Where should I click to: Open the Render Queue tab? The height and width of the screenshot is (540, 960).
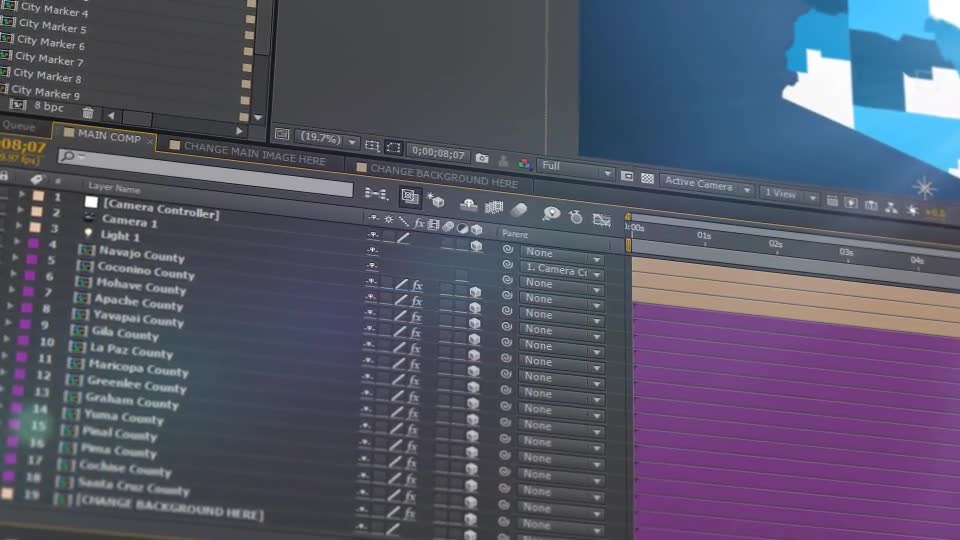(18, 126)
